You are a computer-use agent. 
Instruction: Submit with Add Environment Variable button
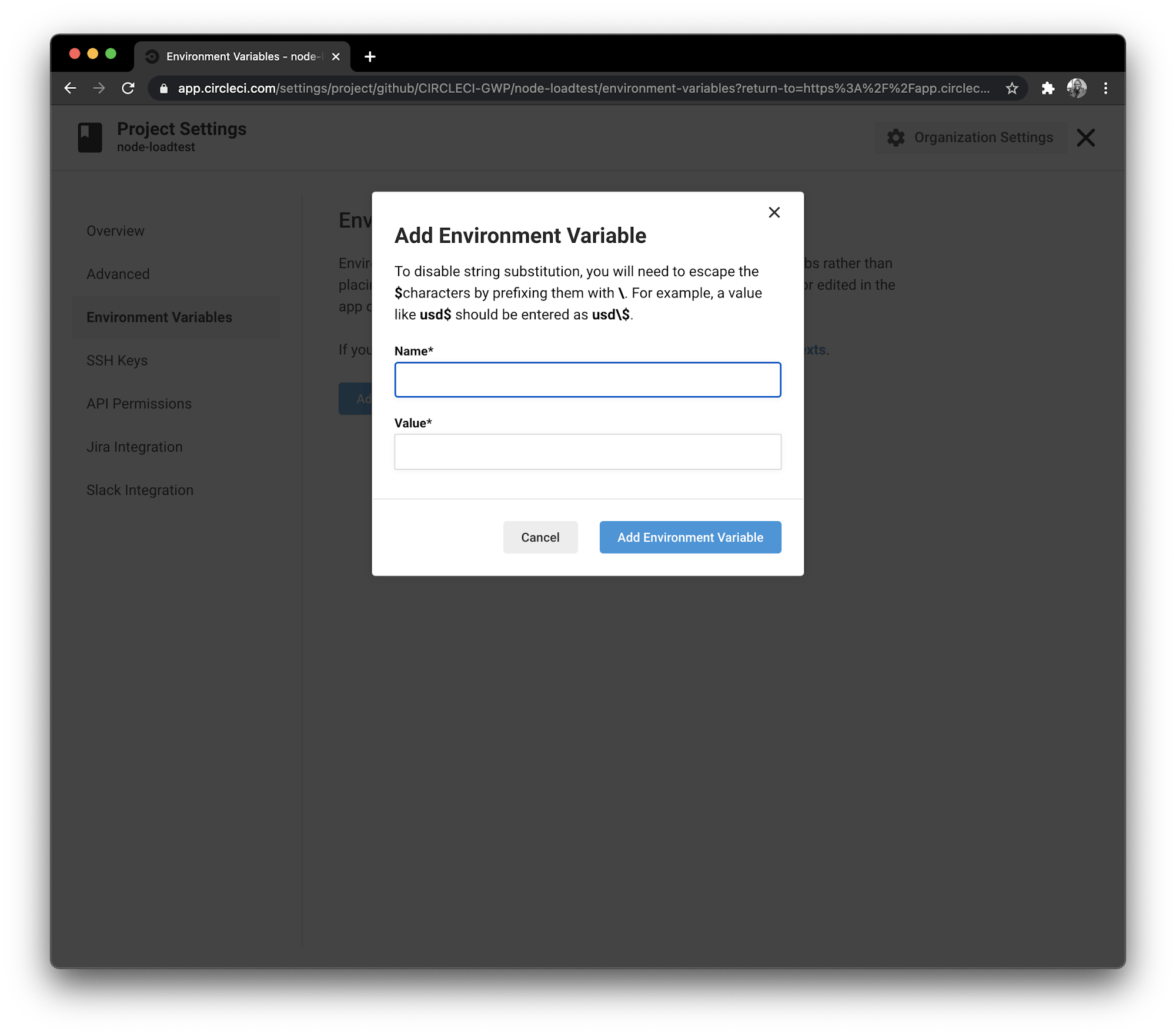click(690, 537)
